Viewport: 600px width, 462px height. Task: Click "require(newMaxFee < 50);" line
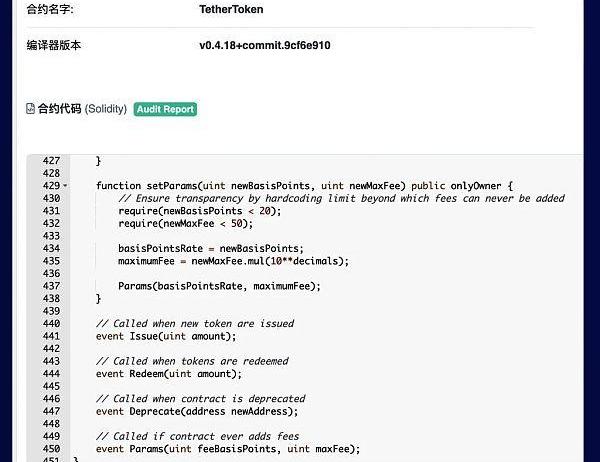[186, 224]
